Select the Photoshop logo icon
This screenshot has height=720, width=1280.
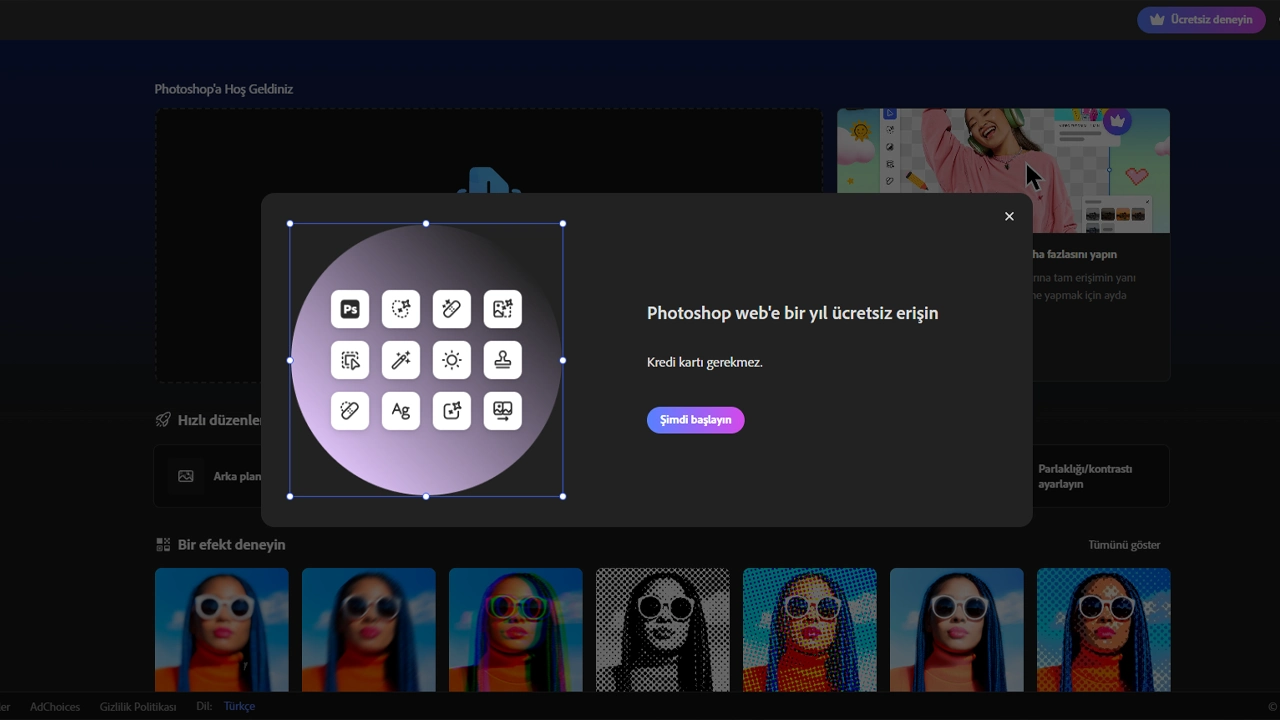click(x=350, y=309)
